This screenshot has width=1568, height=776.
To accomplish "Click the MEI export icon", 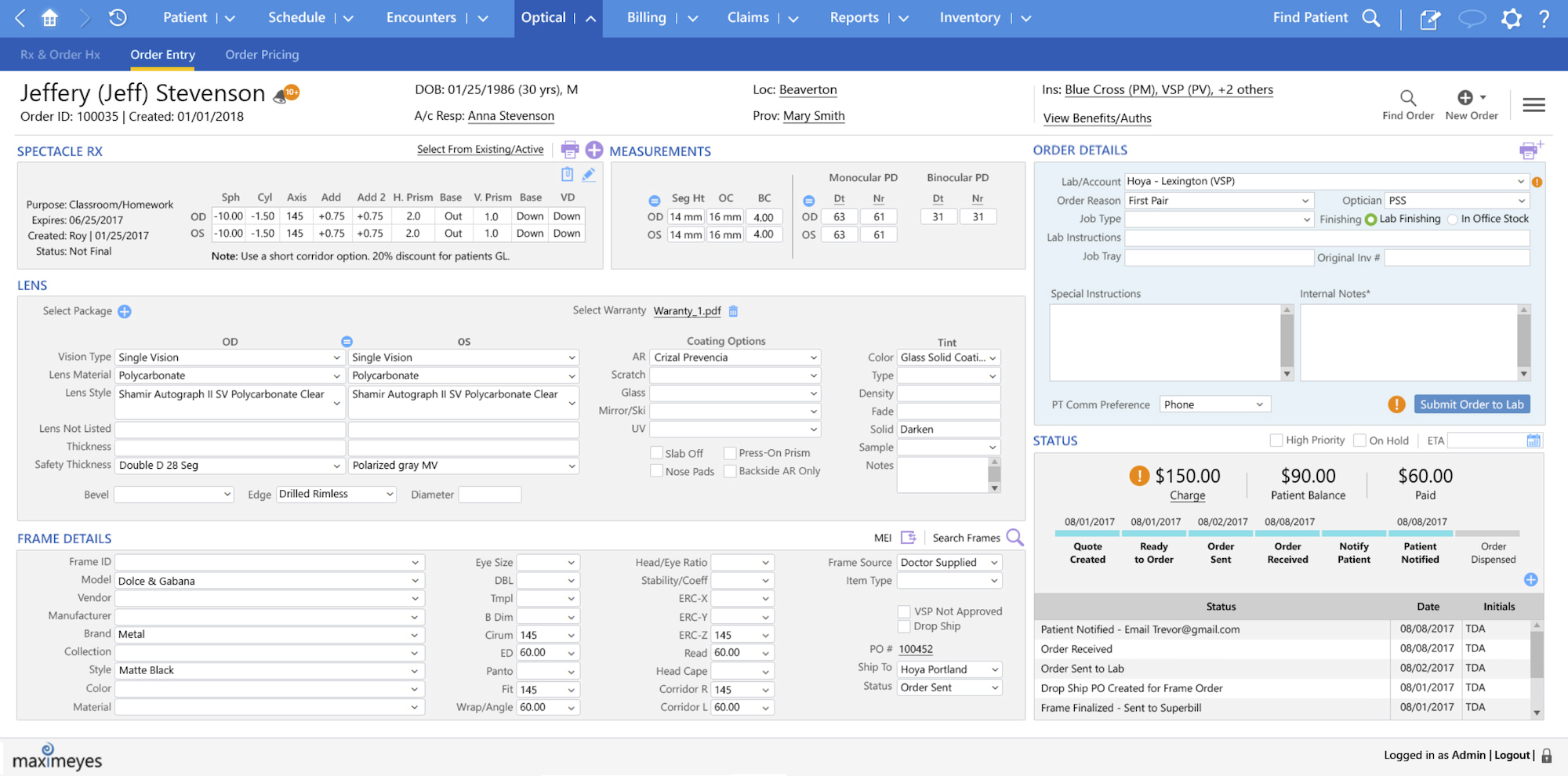I will coord(909,538).
